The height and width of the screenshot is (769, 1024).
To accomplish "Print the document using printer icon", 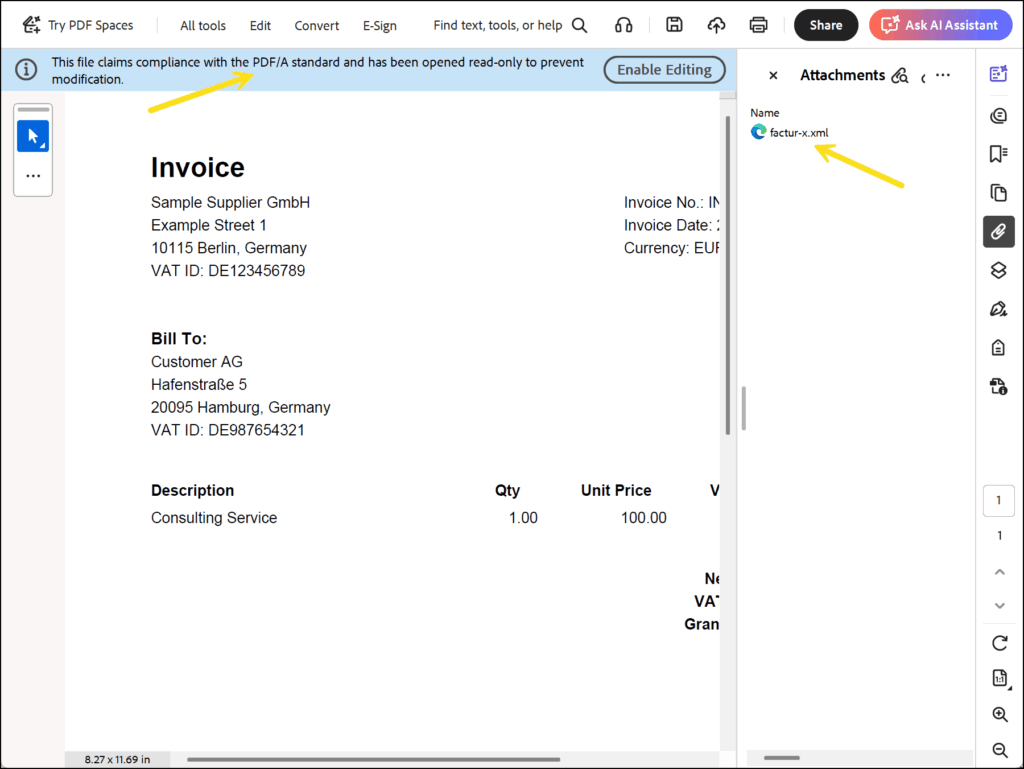I will point(758,25).
